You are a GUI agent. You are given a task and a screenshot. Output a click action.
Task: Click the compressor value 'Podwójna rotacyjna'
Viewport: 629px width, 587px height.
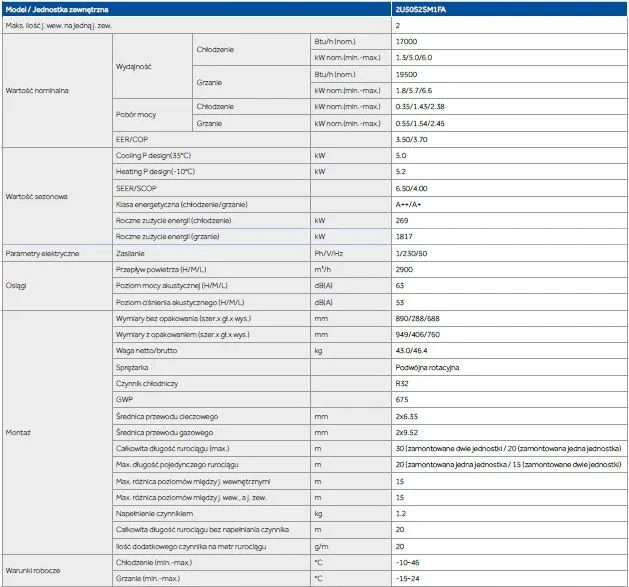click(x=427, y=368)
